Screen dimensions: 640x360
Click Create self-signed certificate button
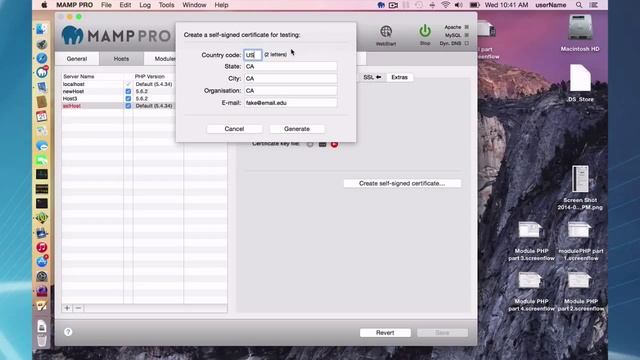(402, 184)
